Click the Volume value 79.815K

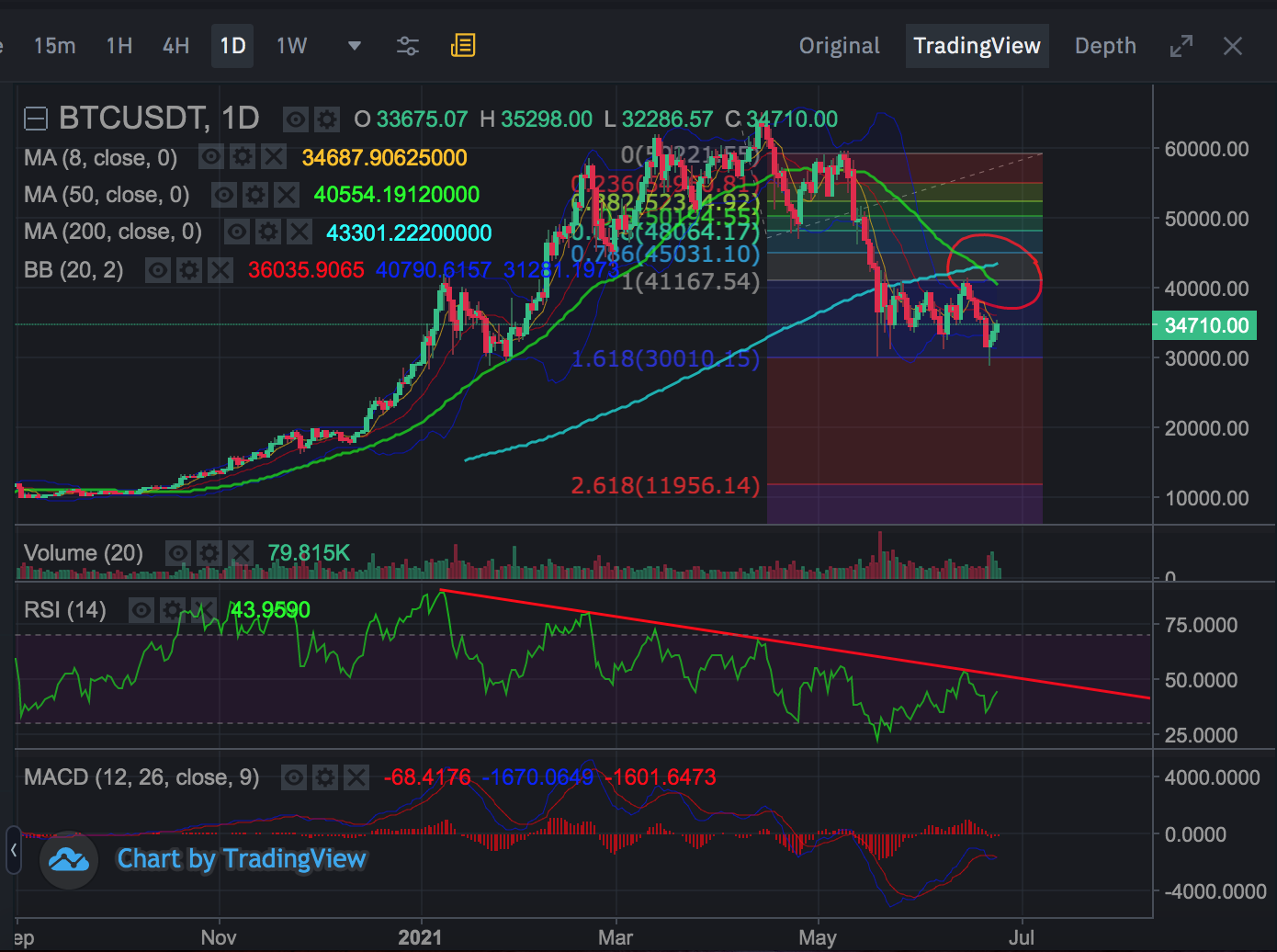tap(308, 553)
